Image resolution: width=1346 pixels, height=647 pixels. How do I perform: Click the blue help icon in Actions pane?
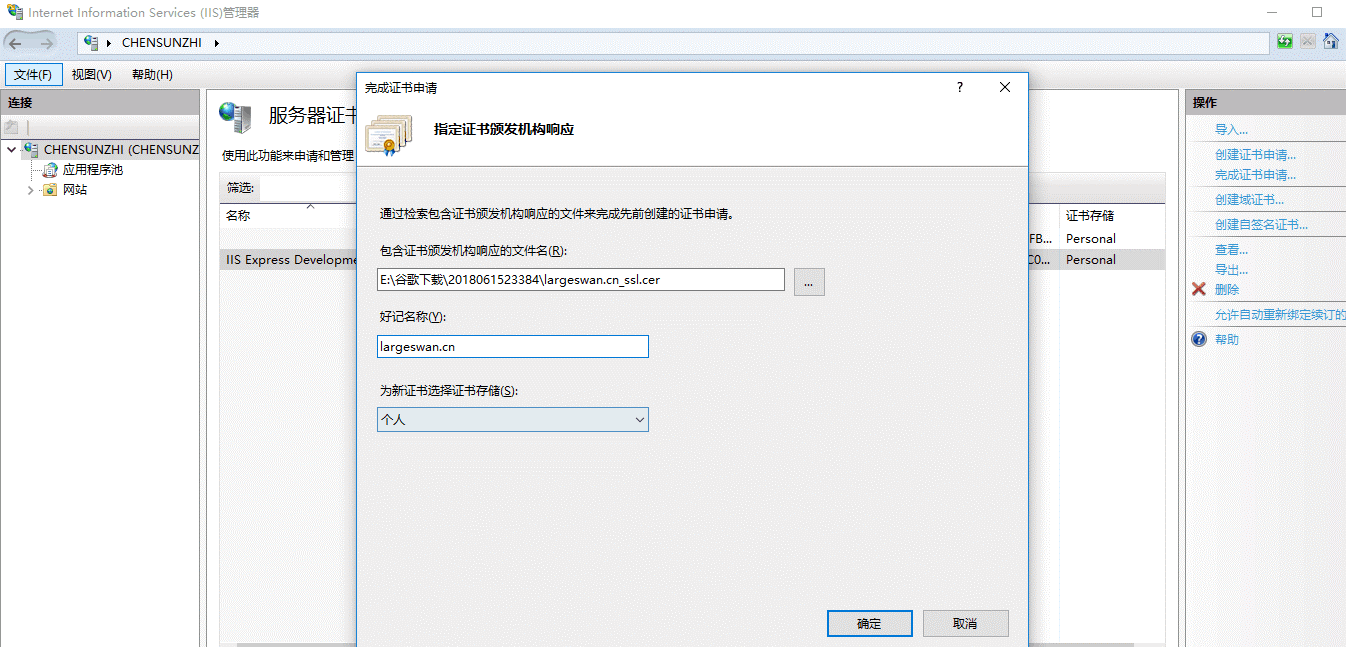[x=1199, y=339]
